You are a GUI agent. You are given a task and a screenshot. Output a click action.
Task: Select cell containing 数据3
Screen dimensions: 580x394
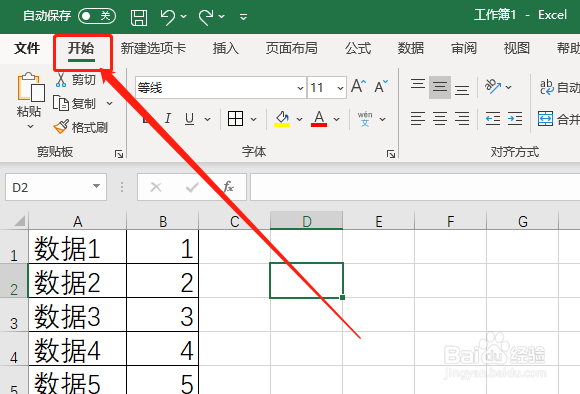pos(77,315)
